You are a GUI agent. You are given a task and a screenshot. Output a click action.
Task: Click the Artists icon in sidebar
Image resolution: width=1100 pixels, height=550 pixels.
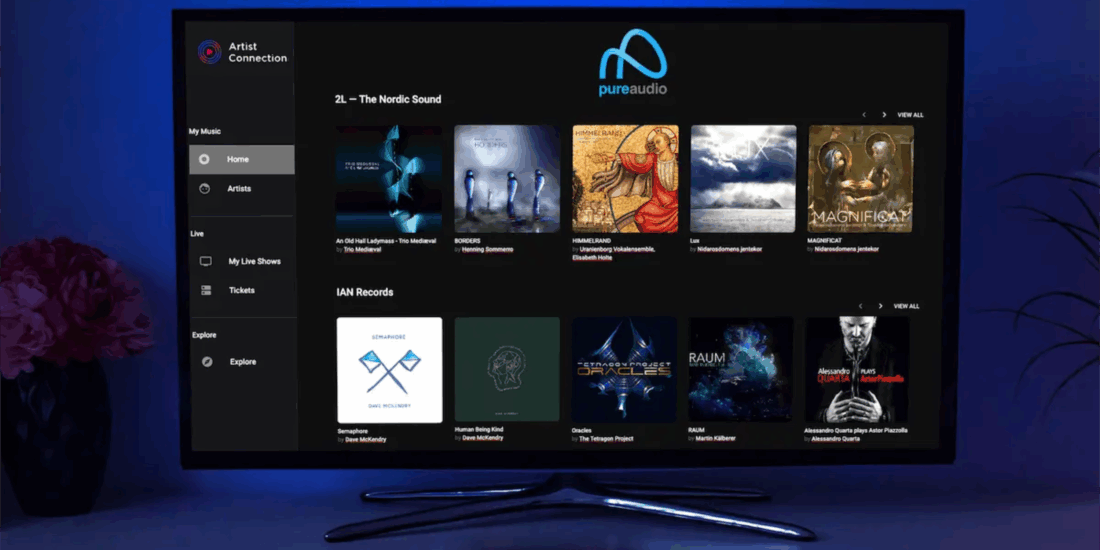point(204,188)
